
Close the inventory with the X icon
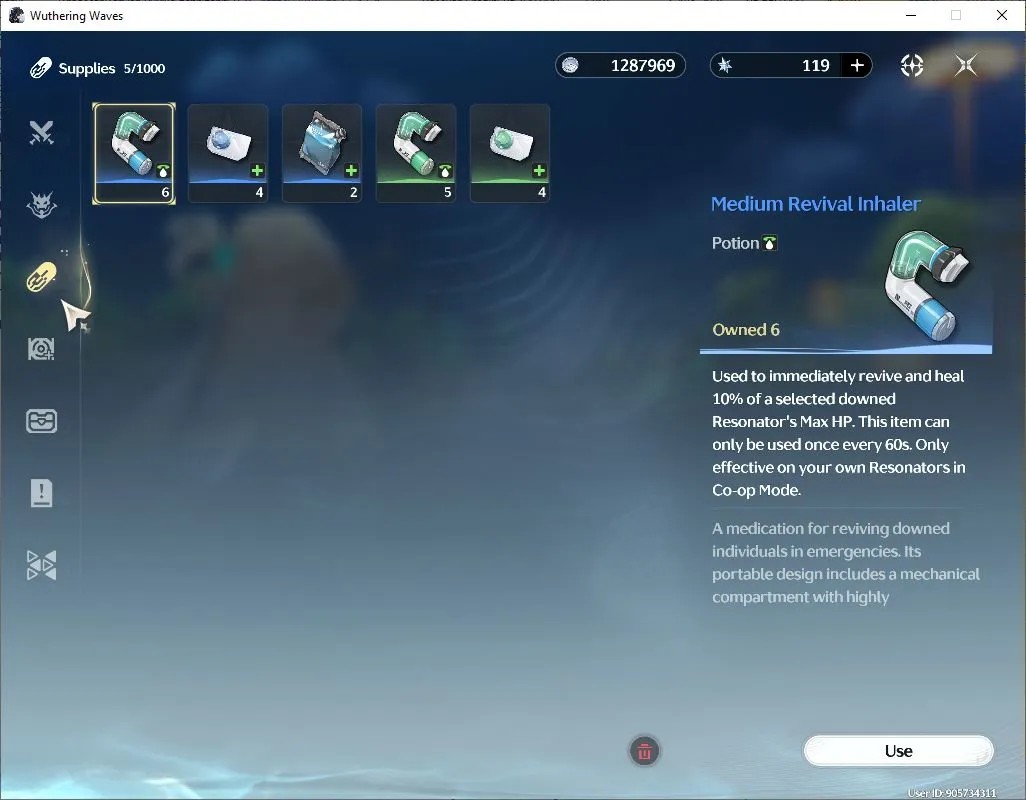click(x=966, y=65)
